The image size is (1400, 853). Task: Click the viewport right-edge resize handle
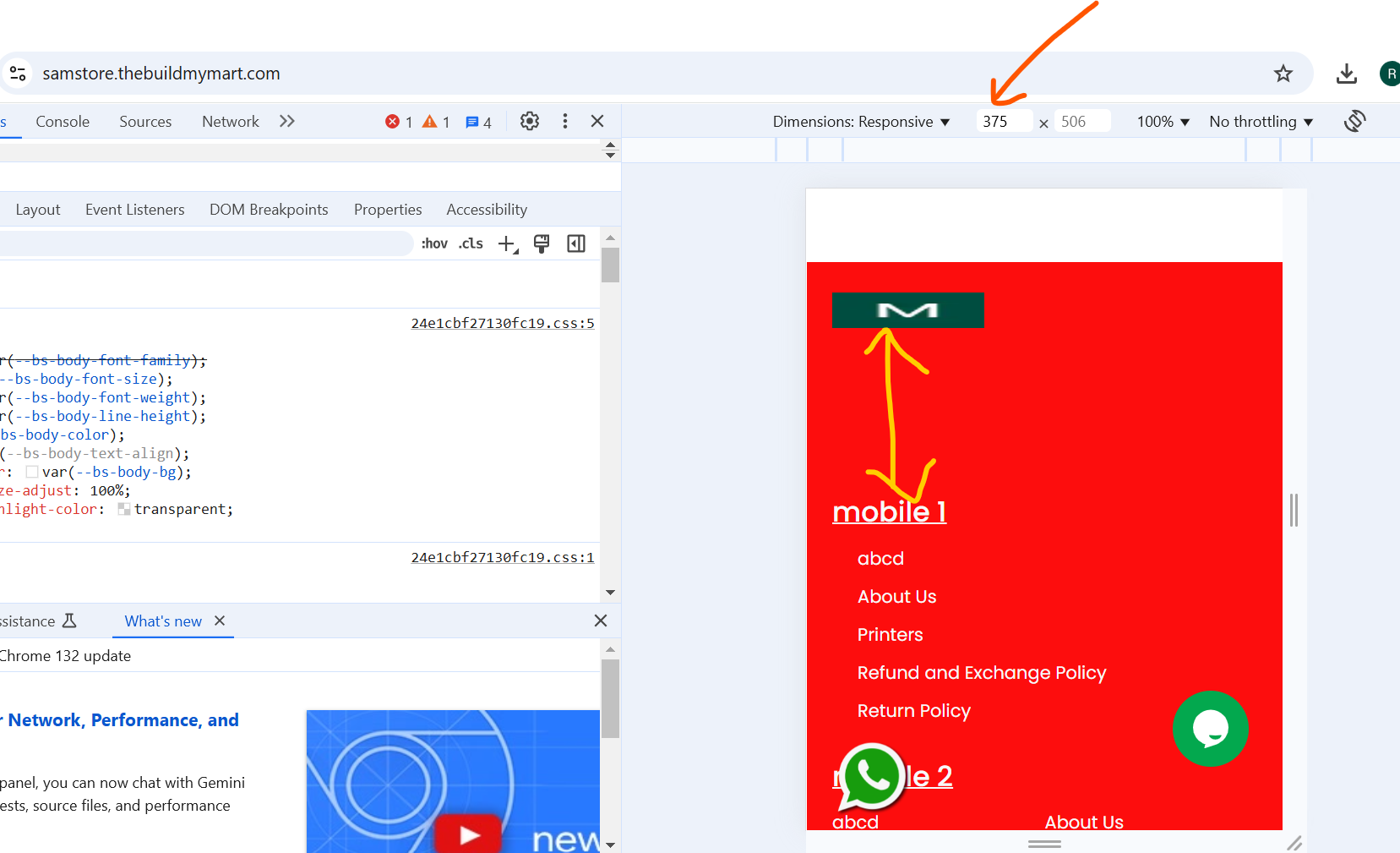pos(1294,510)
